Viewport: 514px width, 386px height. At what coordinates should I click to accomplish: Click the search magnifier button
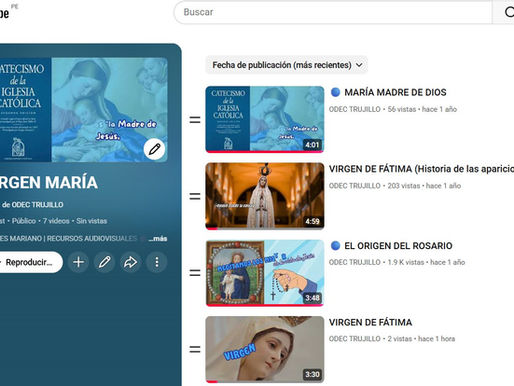[505, 12]
